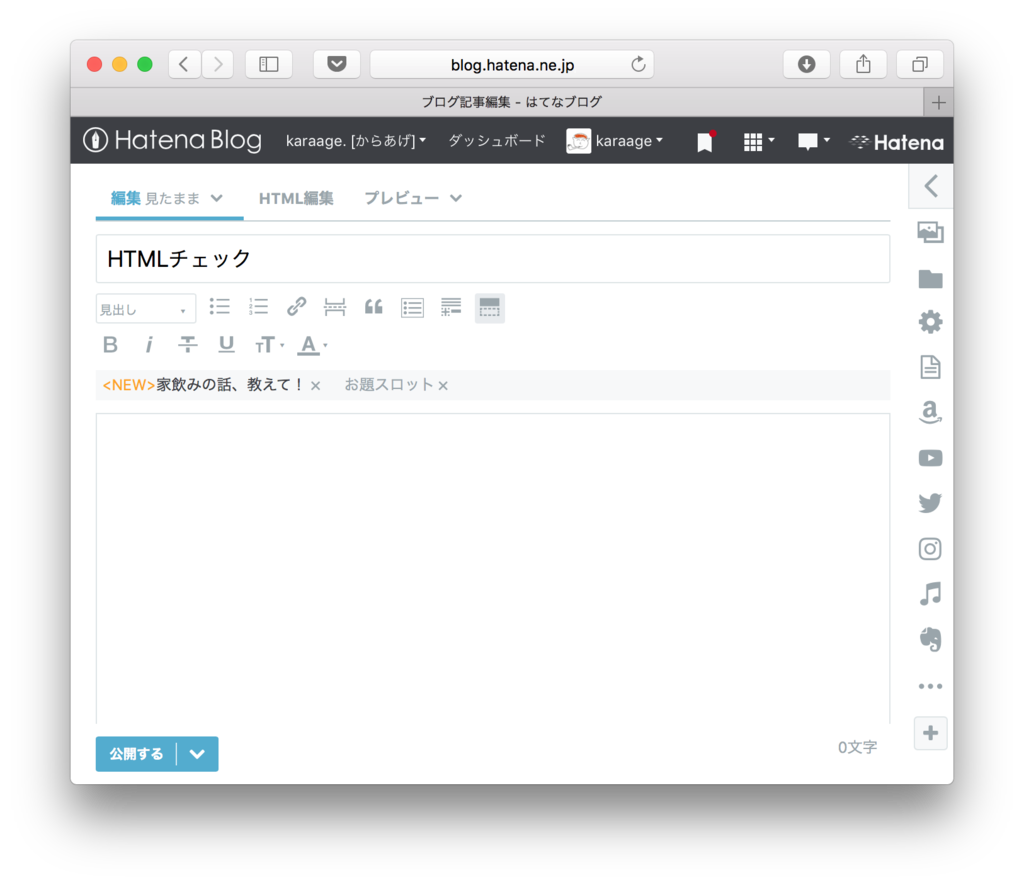1024x885 pixels.
Task: Click the 公開する publish button
Action: coord(136,754)
